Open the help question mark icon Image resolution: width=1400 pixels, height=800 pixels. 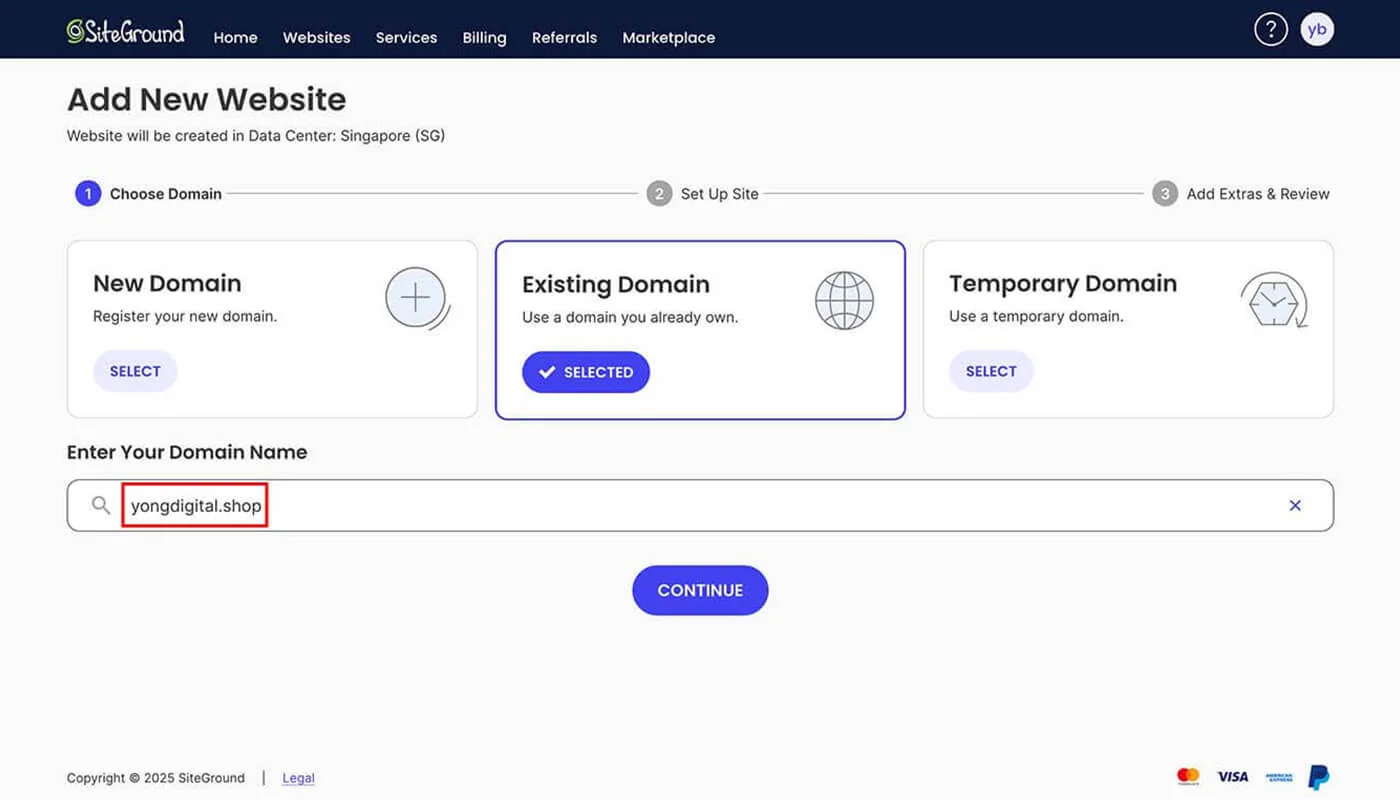(x=1271, y=28)
